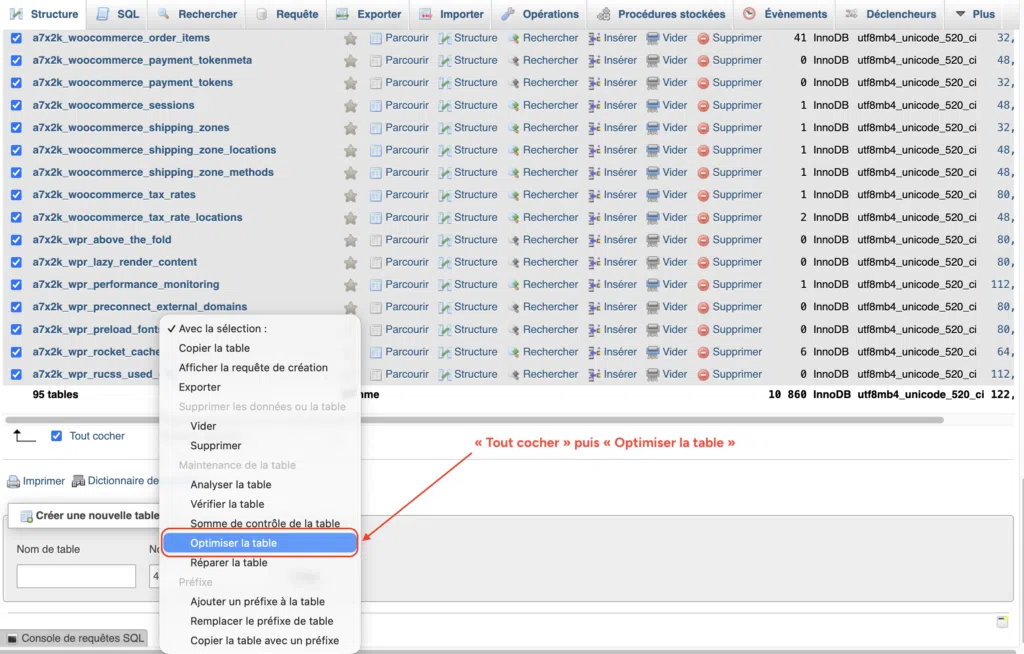Viewport: 1024px width, 654px height.
Task: Toggle the Tout cocher checkbox
Action: (57, 436)
